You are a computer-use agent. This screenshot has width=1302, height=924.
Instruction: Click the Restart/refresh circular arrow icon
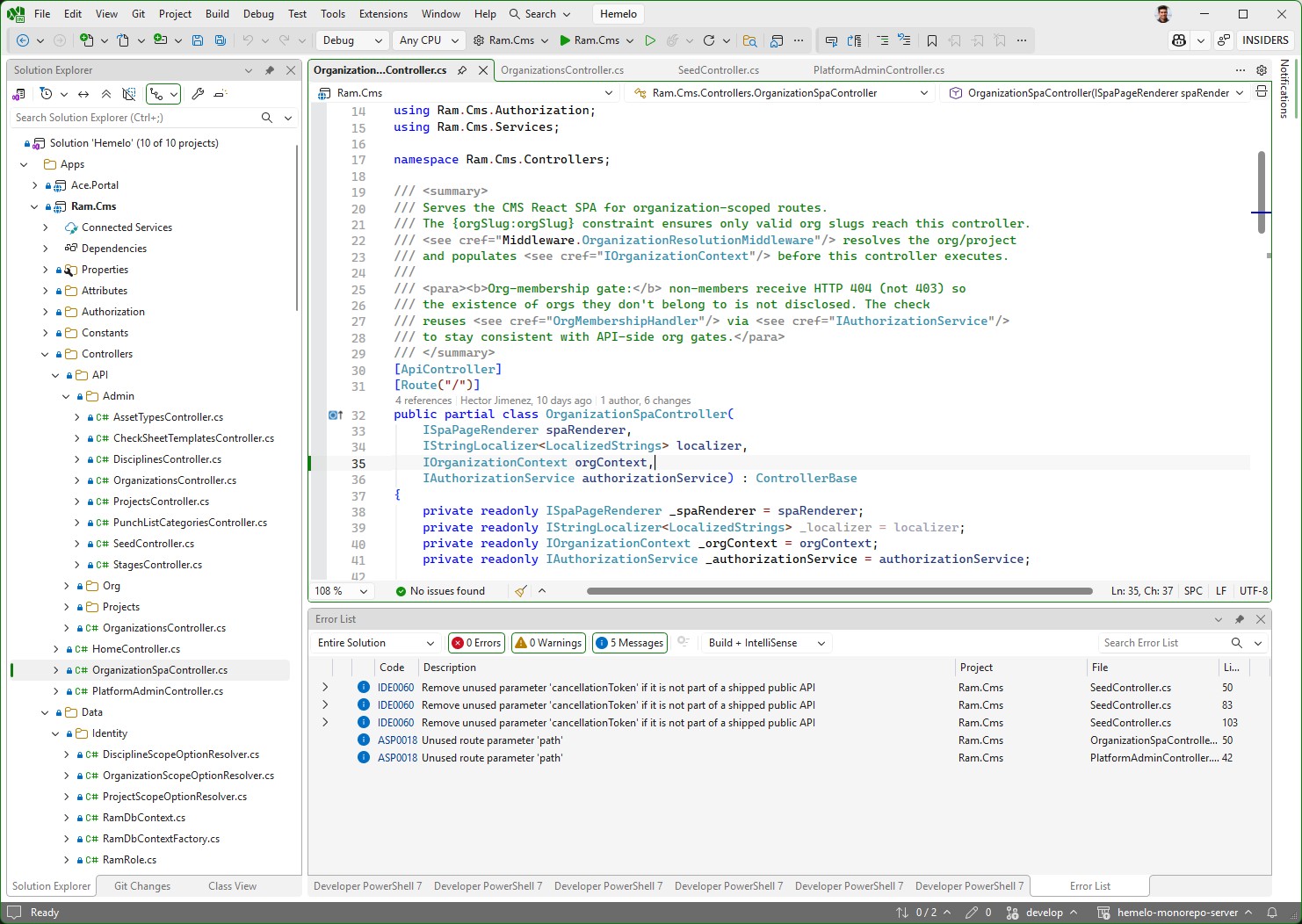709,40
